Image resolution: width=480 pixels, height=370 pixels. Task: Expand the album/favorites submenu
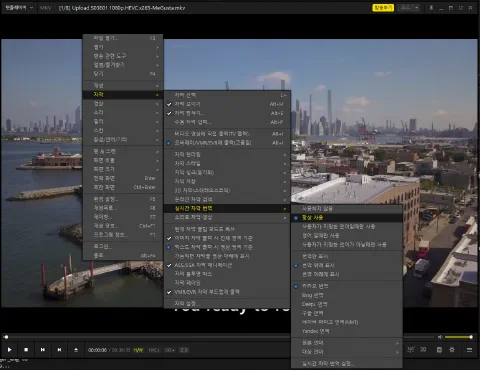point(123,65)
